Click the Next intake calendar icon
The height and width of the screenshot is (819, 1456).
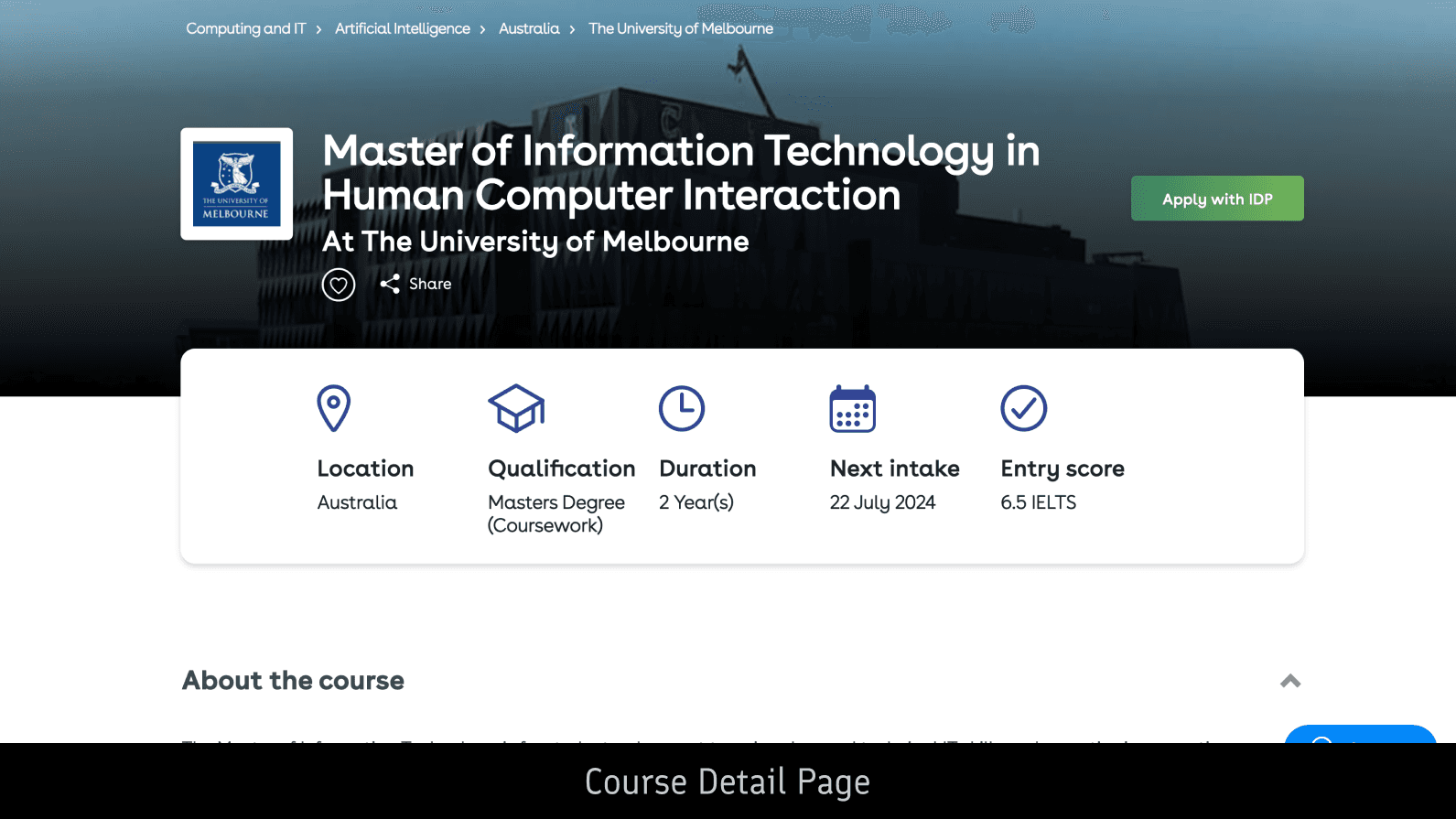[x=853, y=408]
